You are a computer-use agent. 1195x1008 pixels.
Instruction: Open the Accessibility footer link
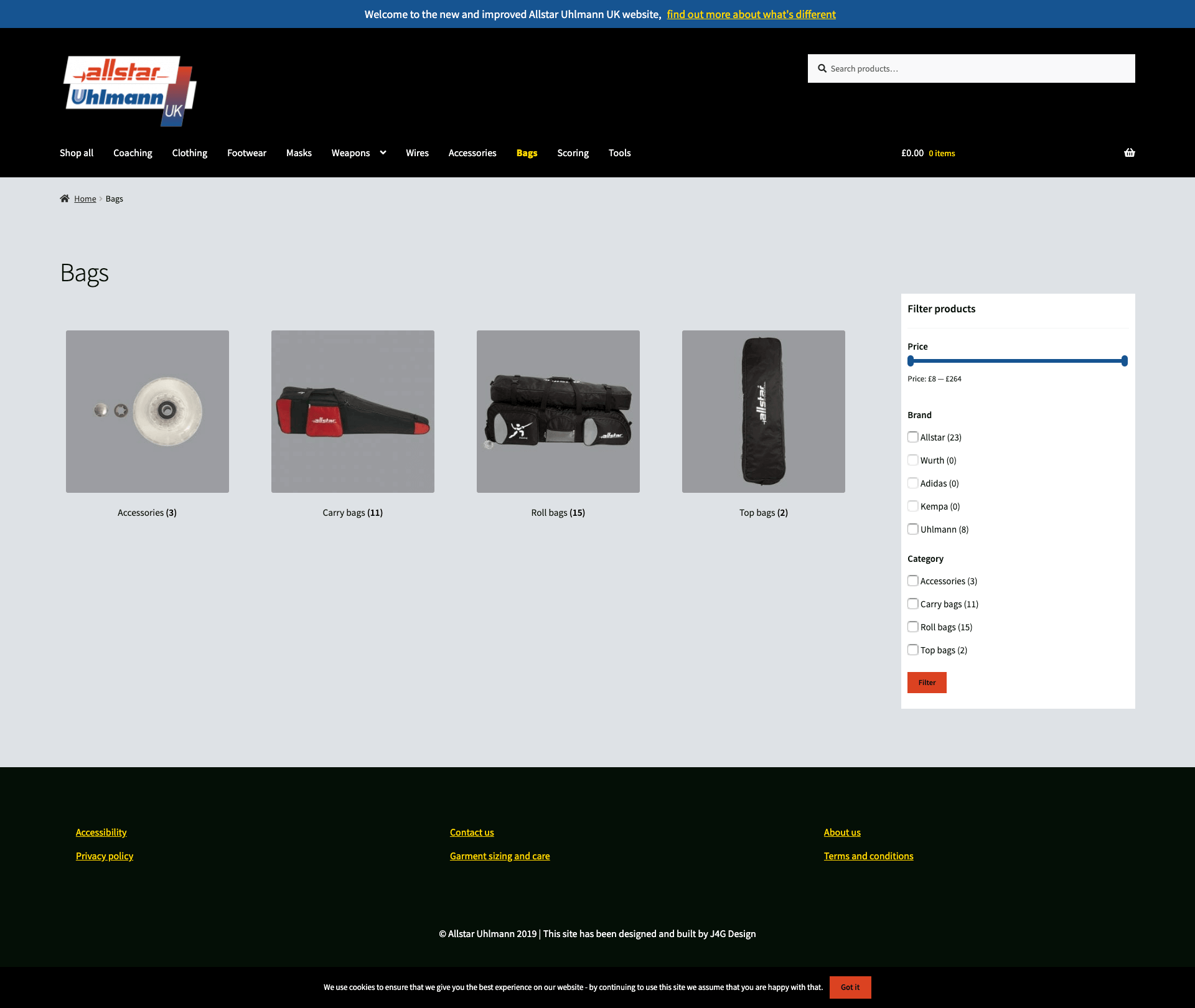(101, 833)
